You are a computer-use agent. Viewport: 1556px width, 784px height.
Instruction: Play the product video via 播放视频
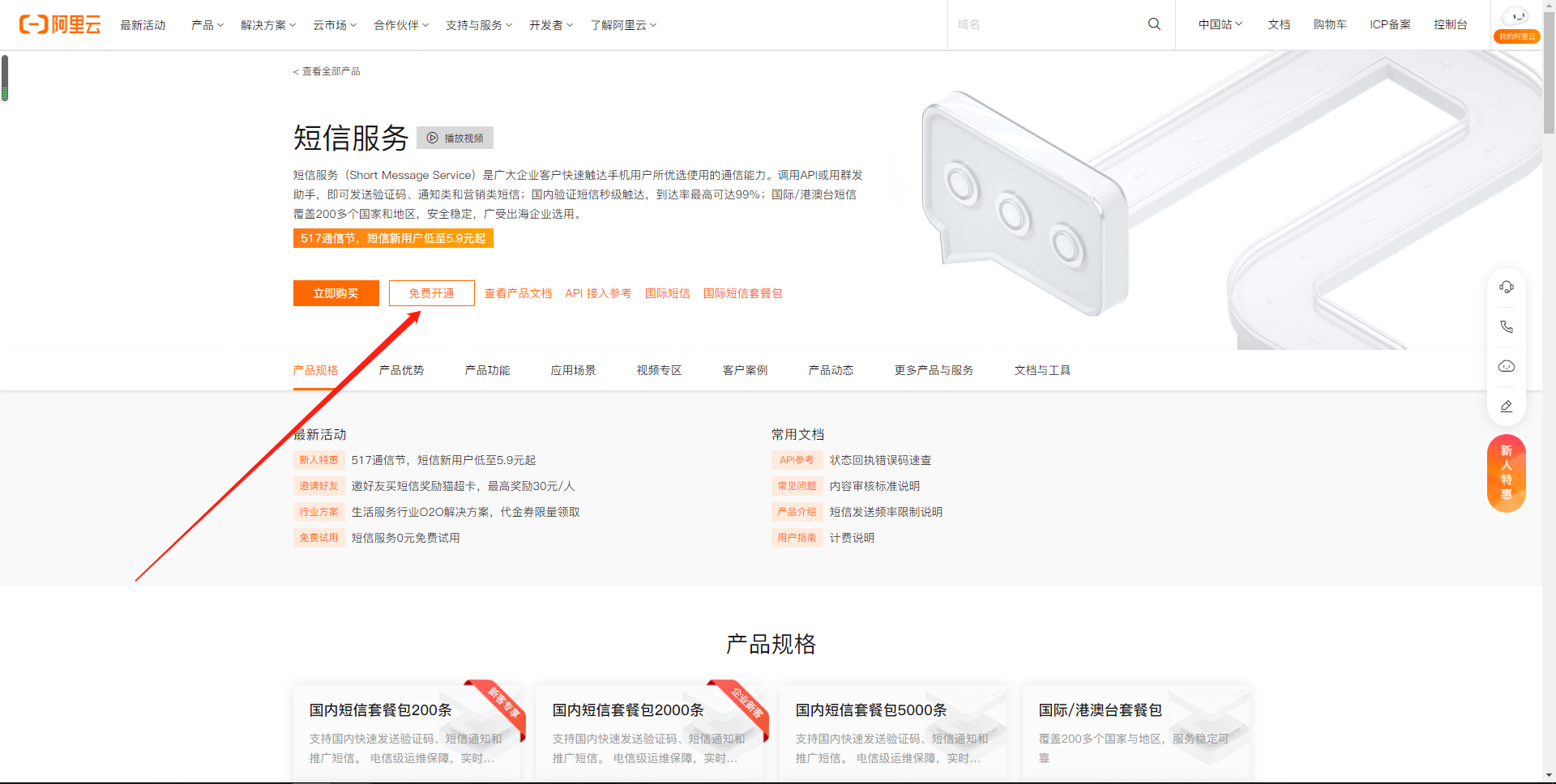coord(455,138)
